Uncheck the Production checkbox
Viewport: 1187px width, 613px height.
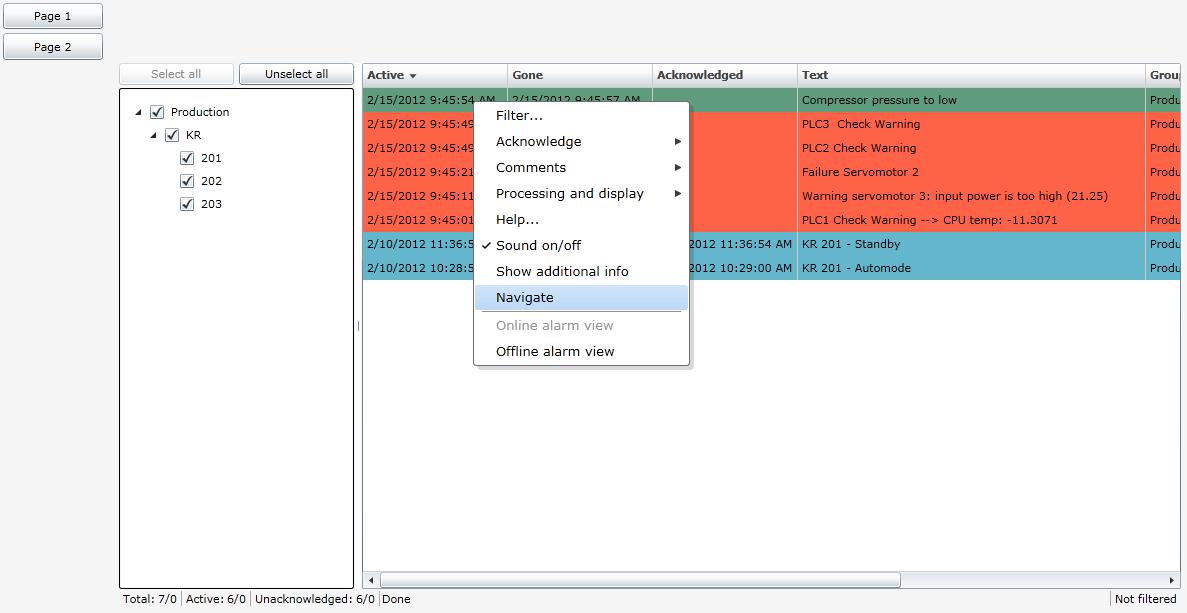click(x=157, y=112)
